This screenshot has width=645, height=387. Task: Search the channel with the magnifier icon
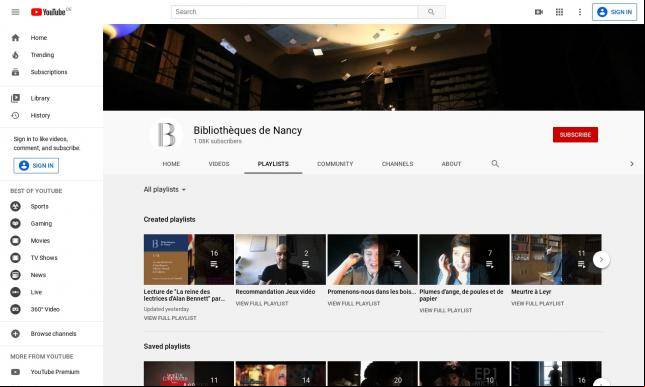(x=495, y=164)
